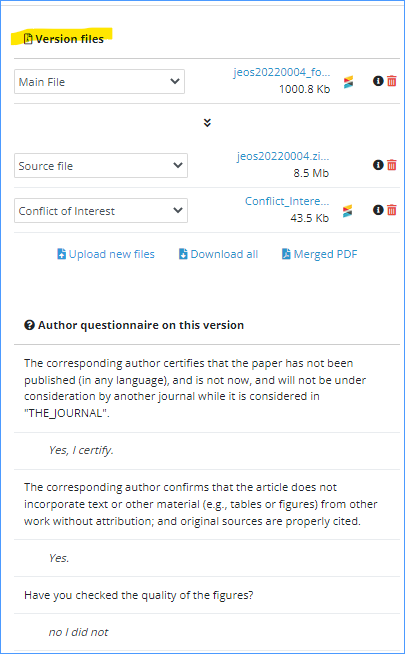
Task: Open the Source file type dropdown
Action: [101, 166]
